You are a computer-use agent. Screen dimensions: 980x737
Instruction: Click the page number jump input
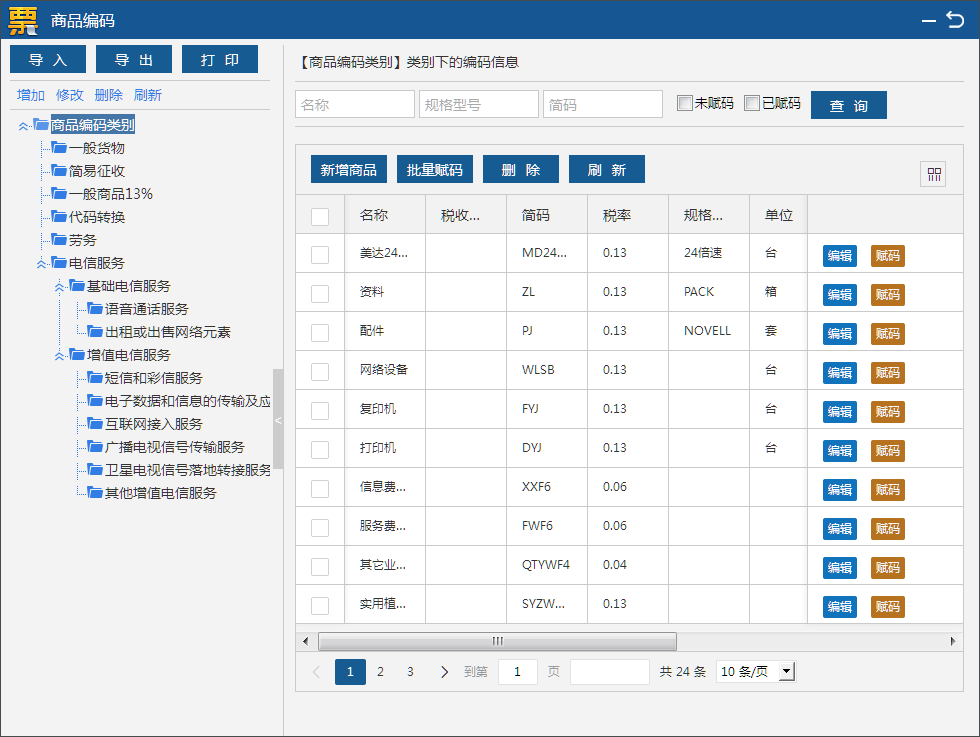pyautogui.click(x=518, y=672)
